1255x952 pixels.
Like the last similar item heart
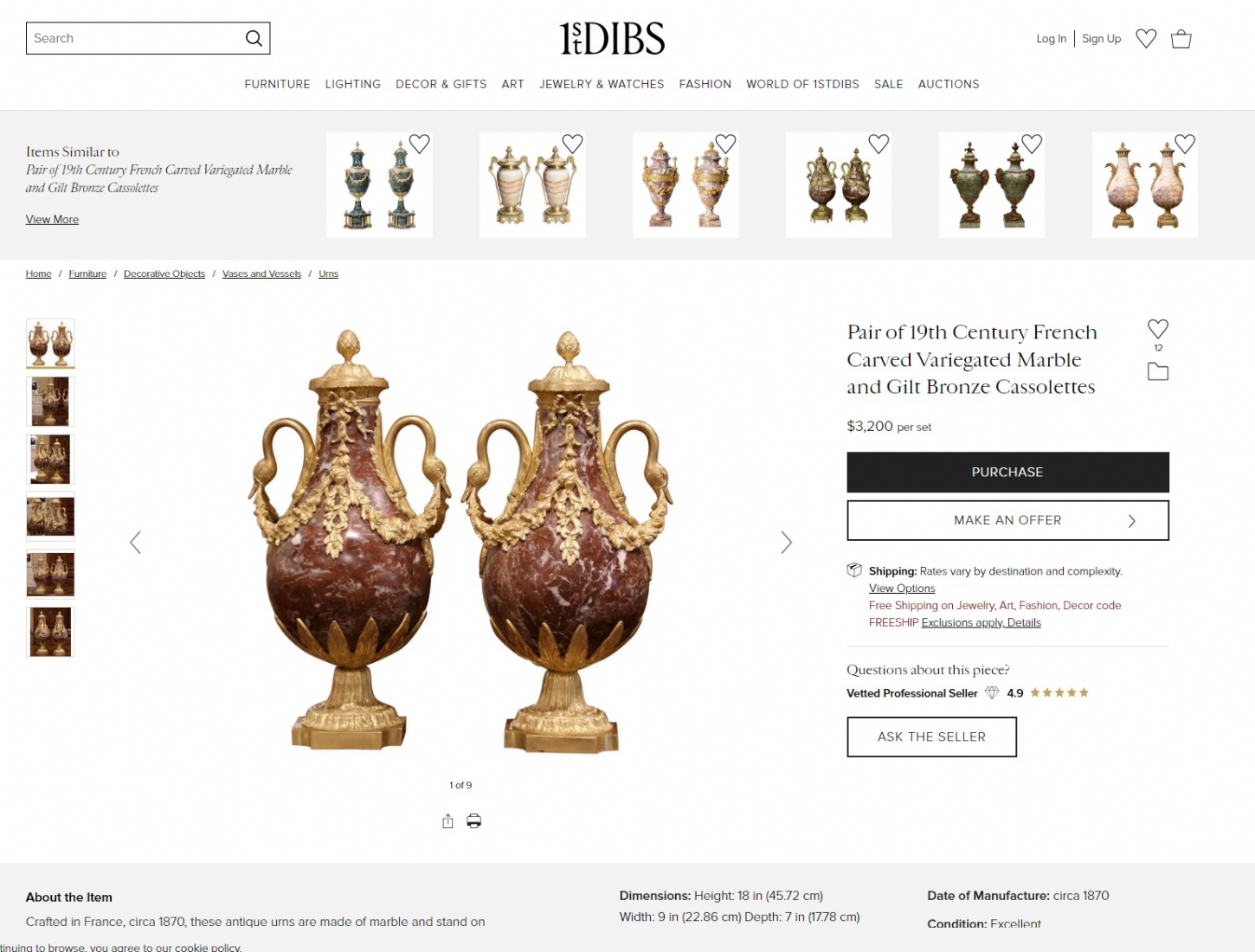[1185, 144]
